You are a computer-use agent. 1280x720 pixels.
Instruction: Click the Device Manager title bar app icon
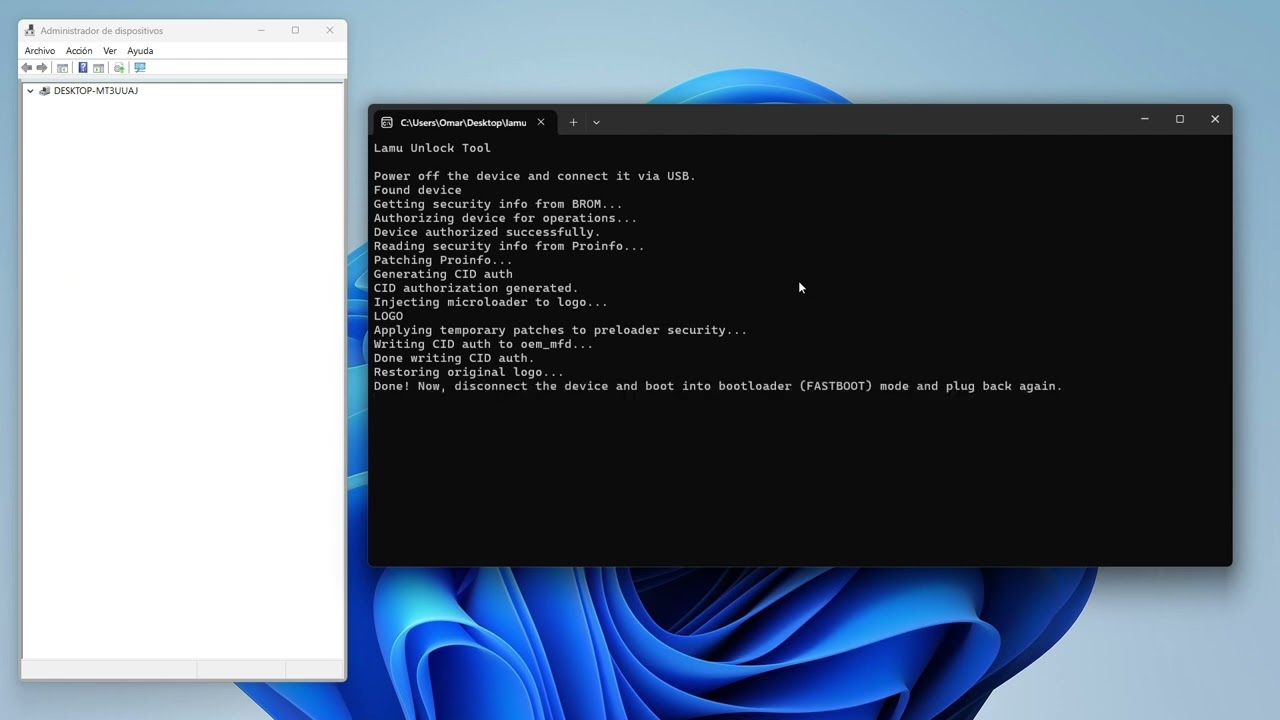[30, 31]
